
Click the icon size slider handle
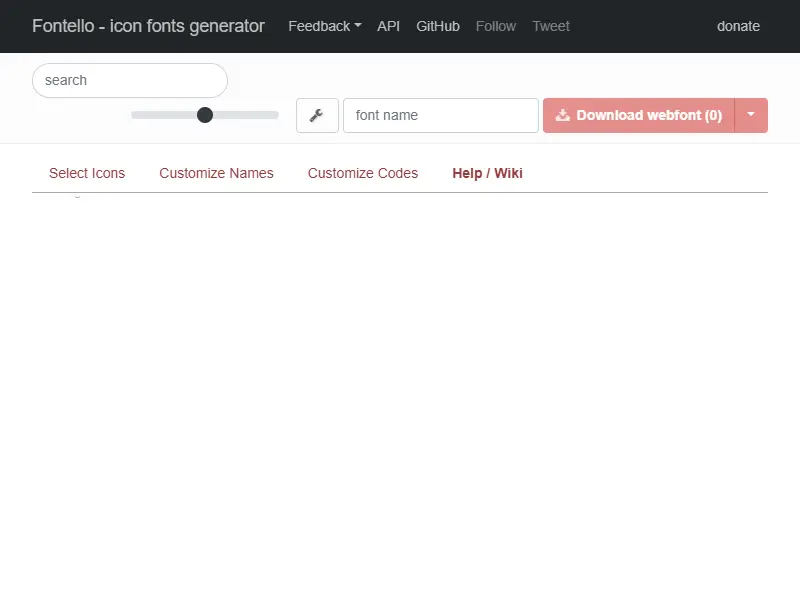[x=205, y=115]
